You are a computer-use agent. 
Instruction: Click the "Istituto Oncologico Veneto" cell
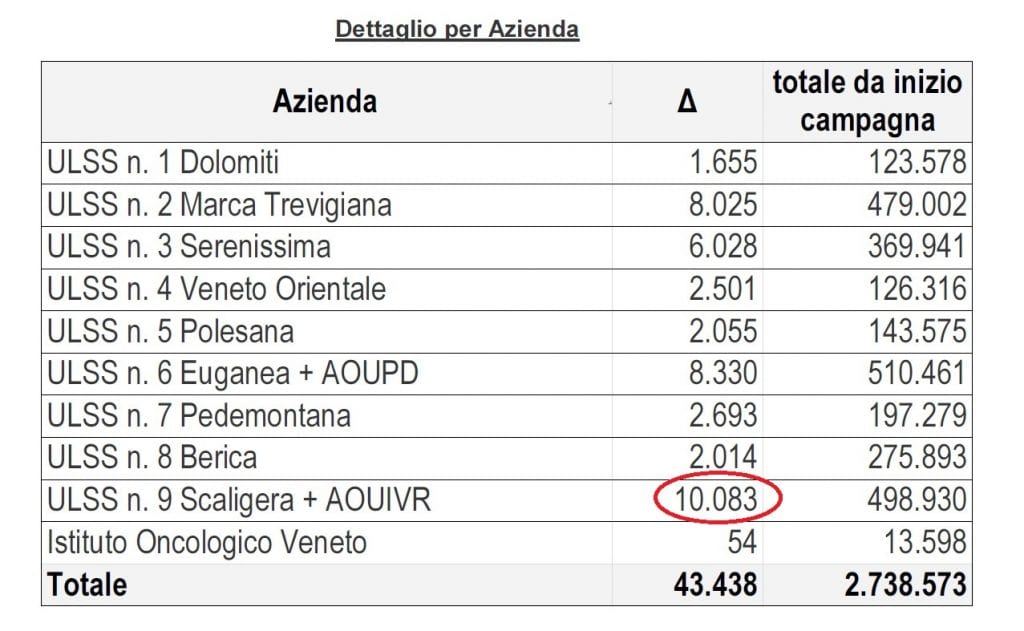click(x=207, y=543)
